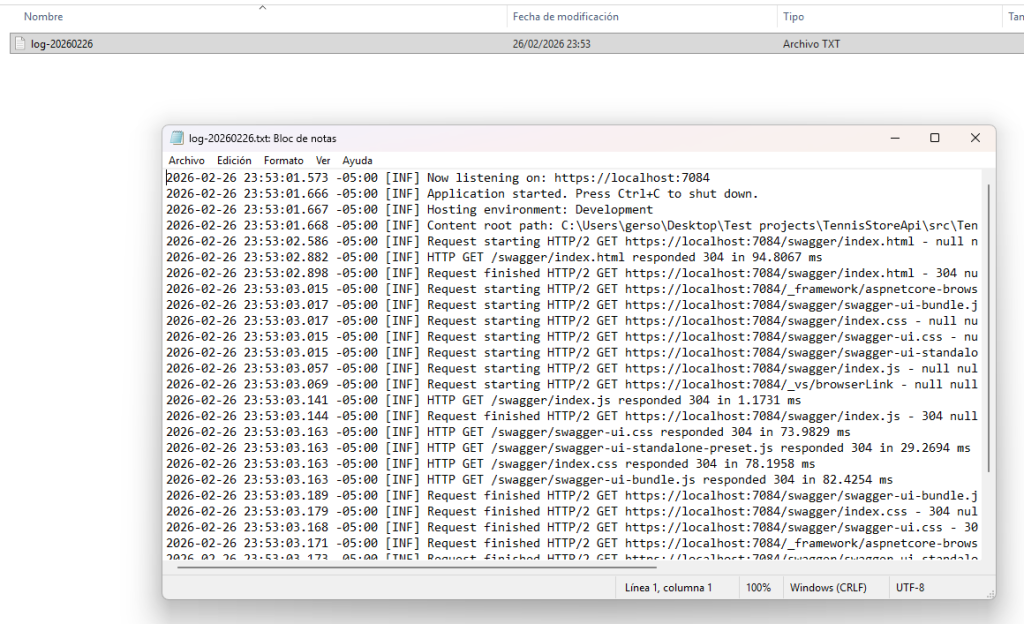This screenshot has height=624, width=1024.
Task: Open the Formato menu in Notepad
Action: (283, 161)
